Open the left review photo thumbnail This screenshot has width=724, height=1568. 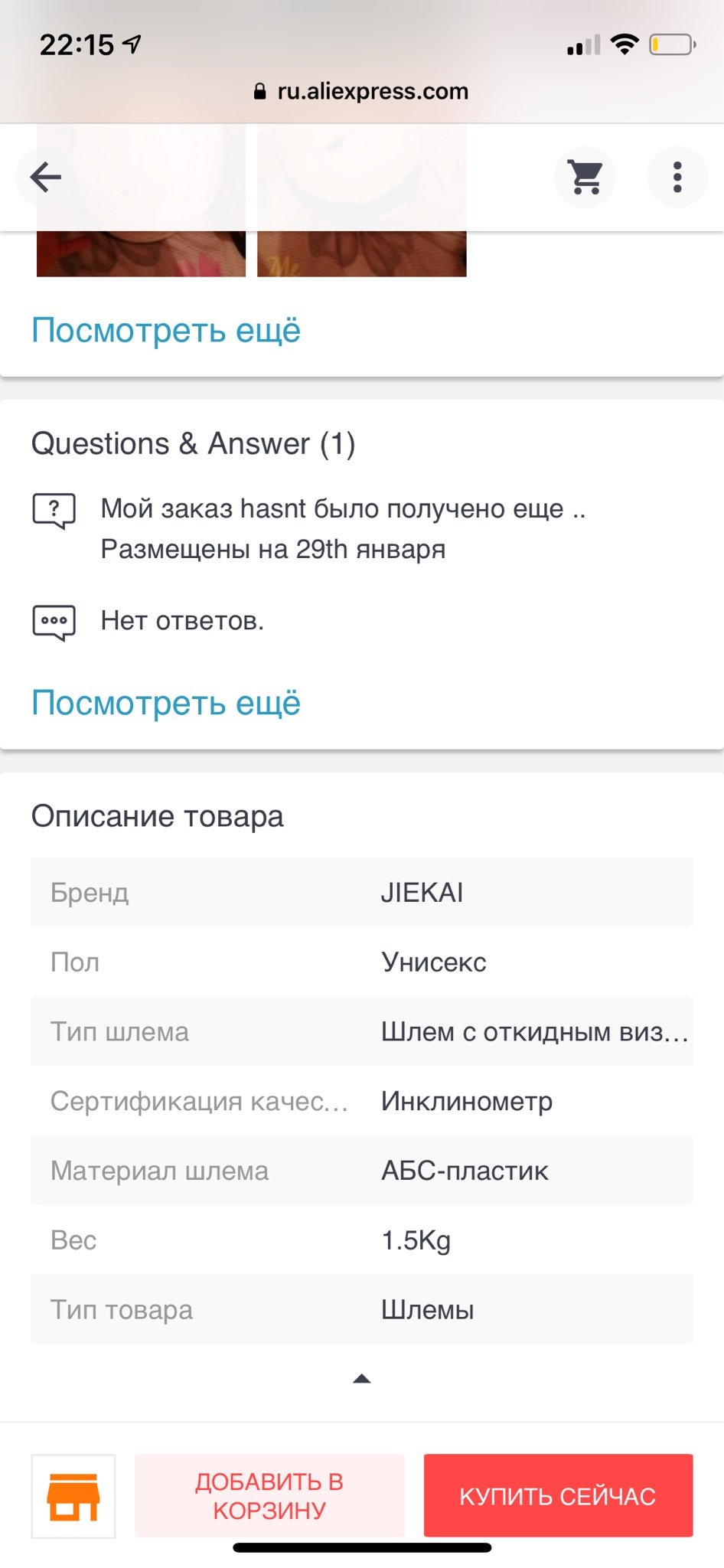coord(141,253)
